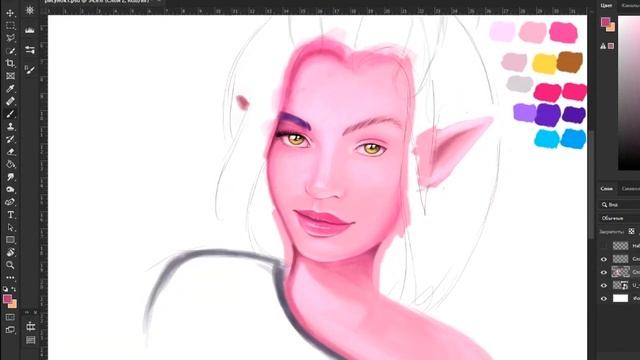Select the Frame tool
Screen dimensions: 640x360
coord(10,76)
